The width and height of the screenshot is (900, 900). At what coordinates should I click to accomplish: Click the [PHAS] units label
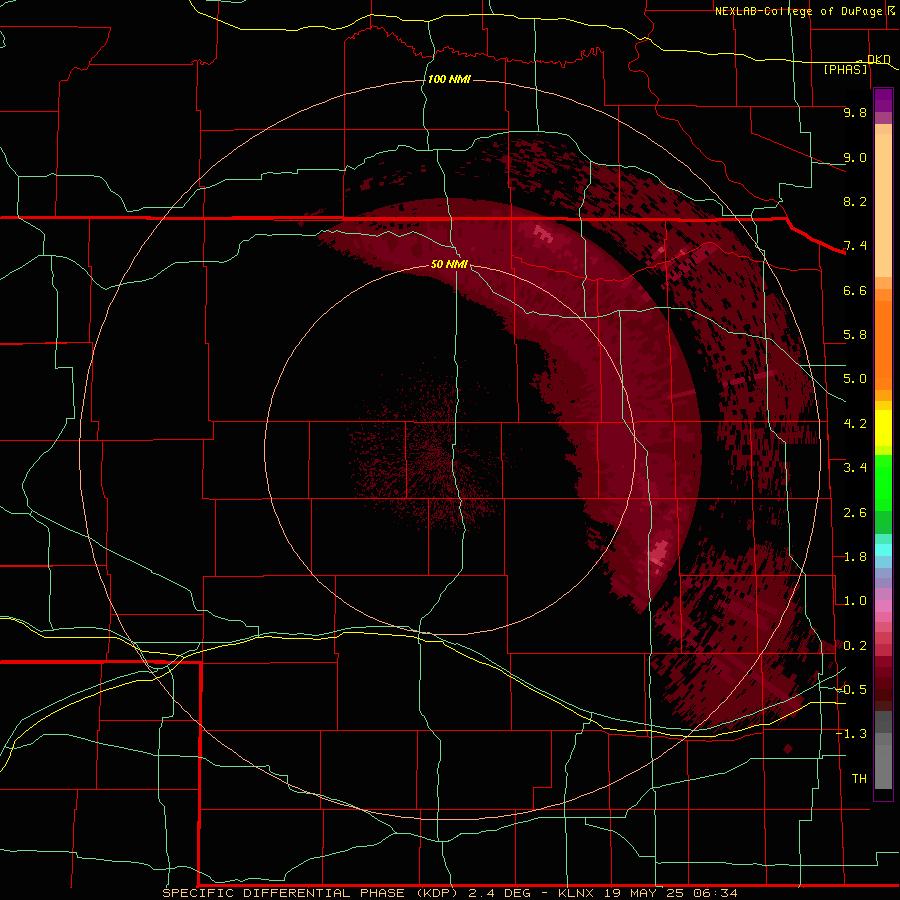[x=845, y=70]
